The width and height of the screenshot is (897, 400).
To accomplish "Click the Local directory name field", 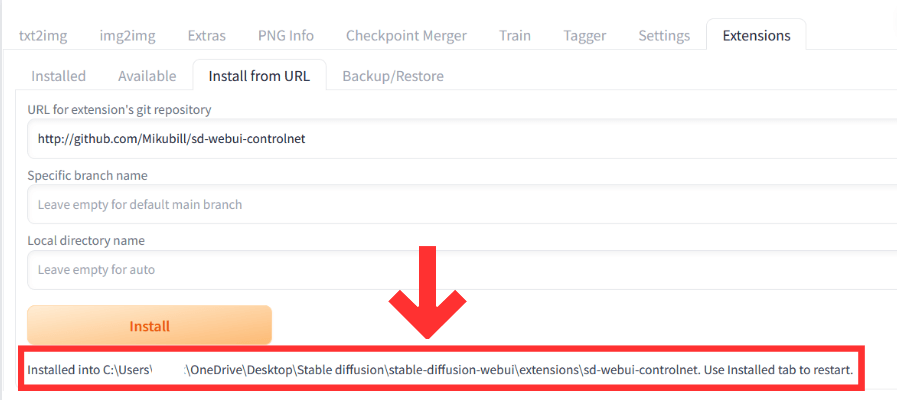I will (x=462, y=270).
